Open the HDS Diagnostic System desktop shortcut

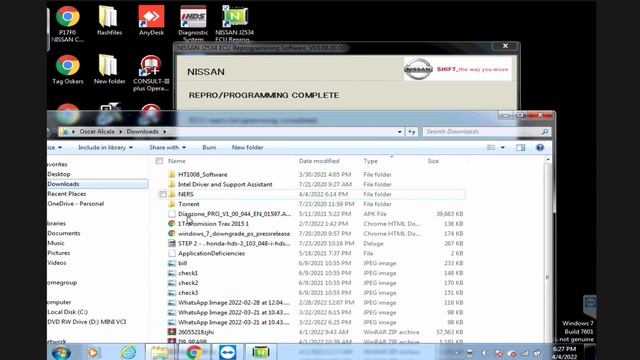pos(193,24)
